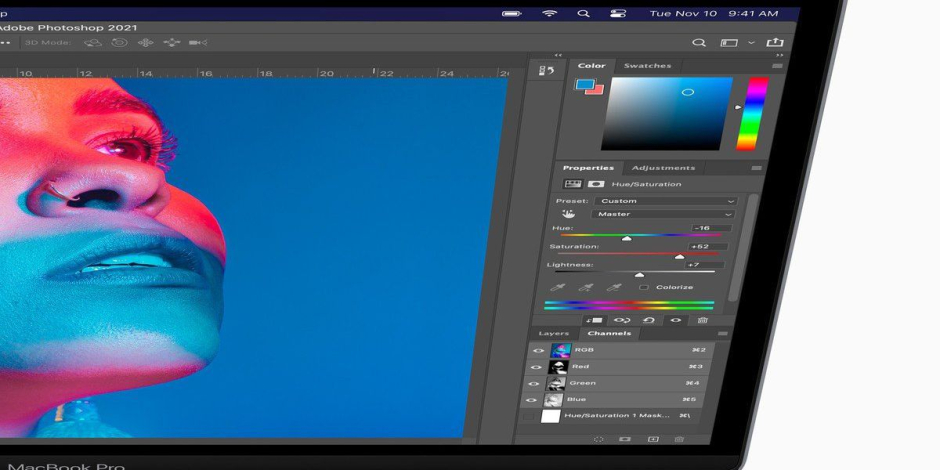The width and height of the screenshot is (940, 470).
Task: Enable the Colorize checkbox
Action: pyautogui.click(x=643, y=287)
